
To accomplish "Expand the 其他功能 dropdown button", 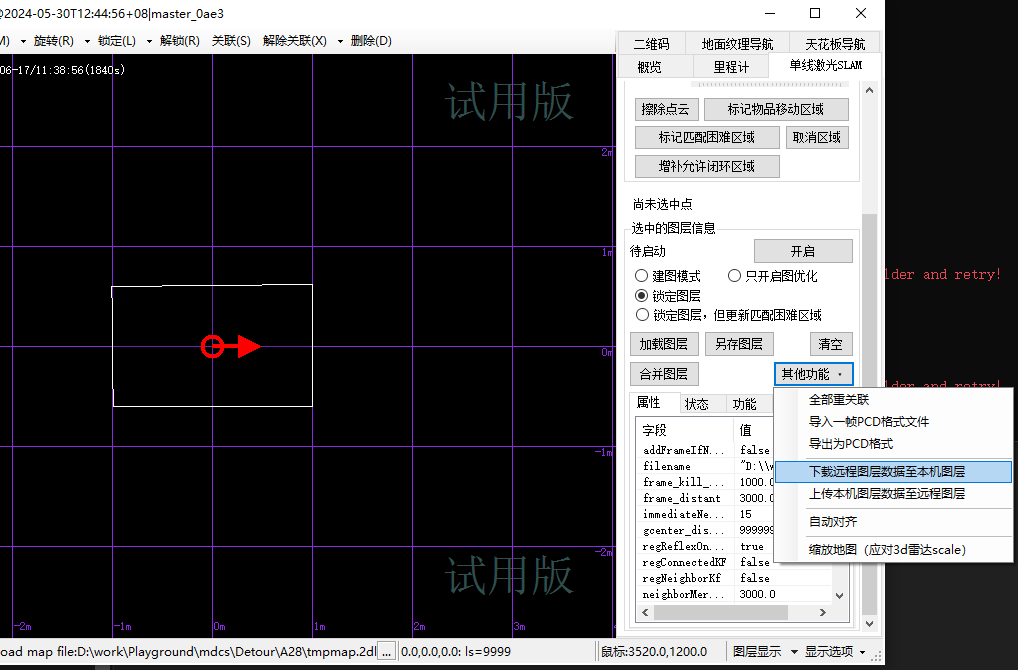I will (x=813, y=374).
